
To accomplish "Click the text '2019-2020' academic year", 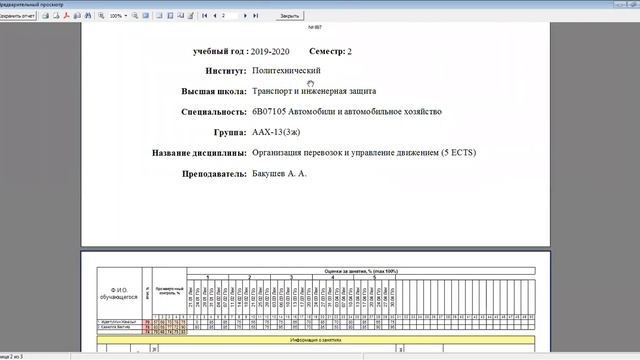I will (270, 51).
